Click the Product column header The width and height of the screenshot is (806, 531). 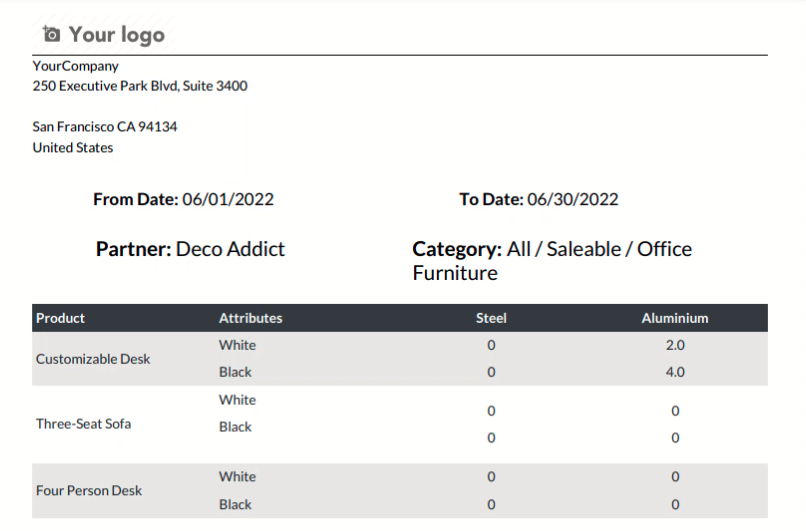coord(60,318)
